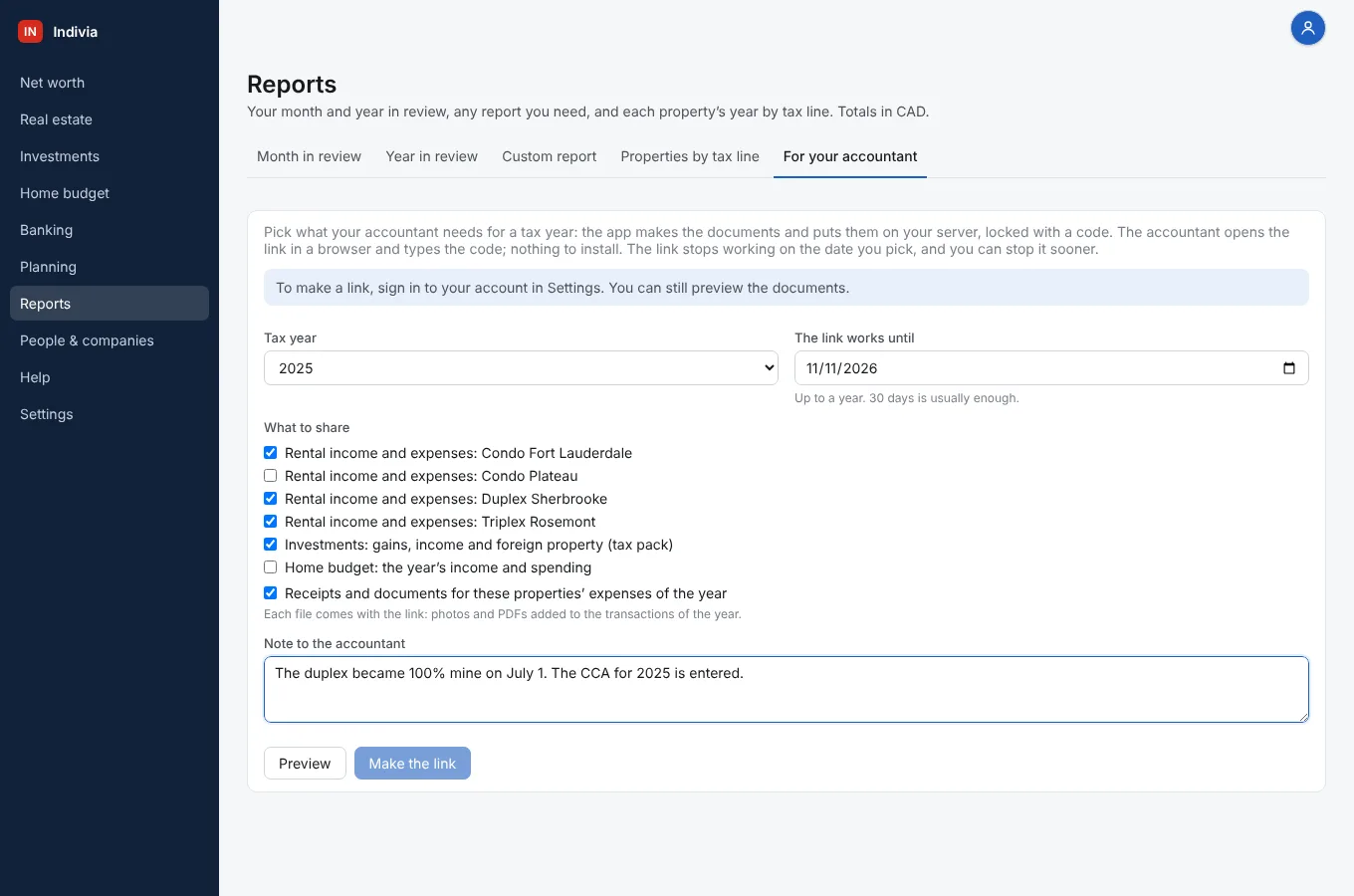Open Real estate in sidebar
The height and width of the screenshot is (896, 1354).
coord(110,119)
